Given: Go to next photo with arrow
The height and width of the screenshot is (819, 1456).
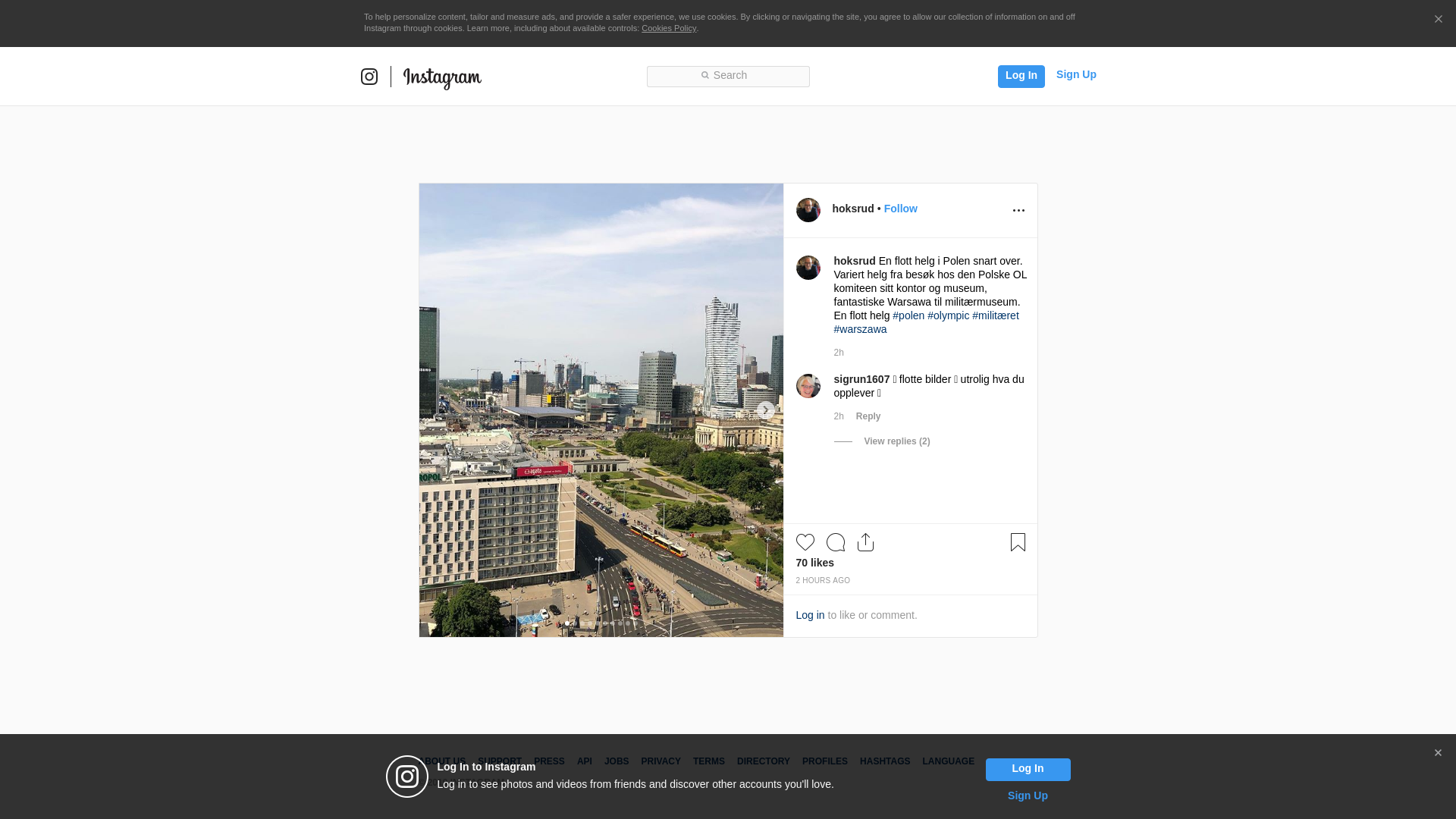Looking at the screenshot, I should click(x=765, y=410).
